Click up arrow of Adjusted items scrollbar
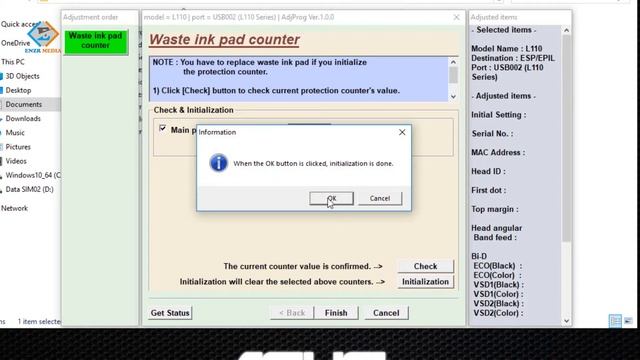640x360 pixels. [x=567, y=30]
